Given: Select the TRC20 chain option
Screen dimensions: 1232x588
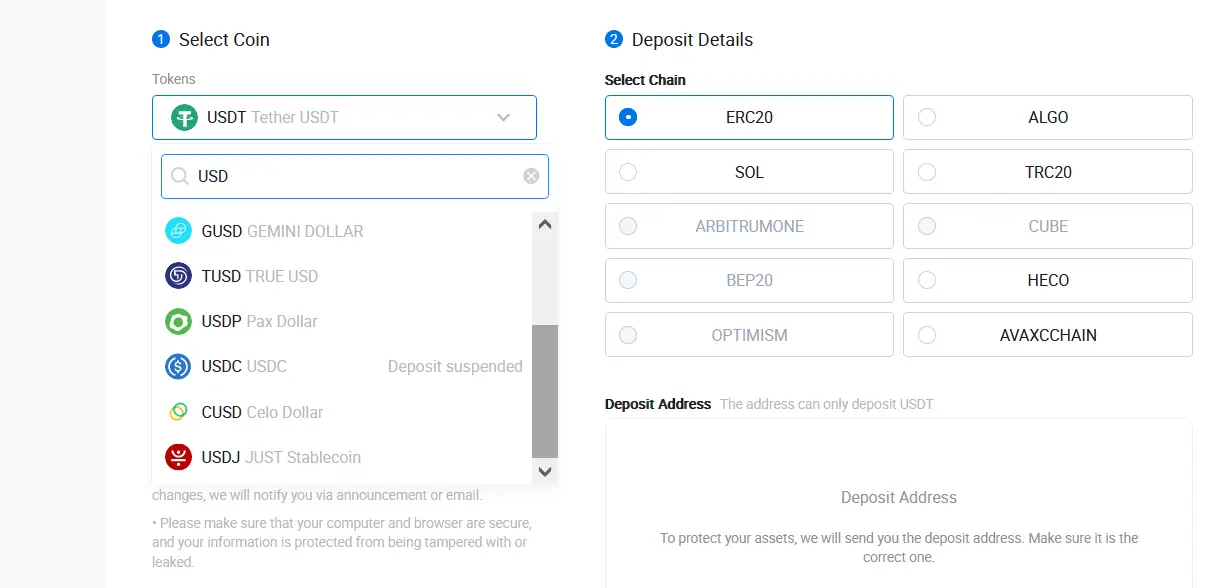Looking at the screenshot, I should [x=1047, y=172].
